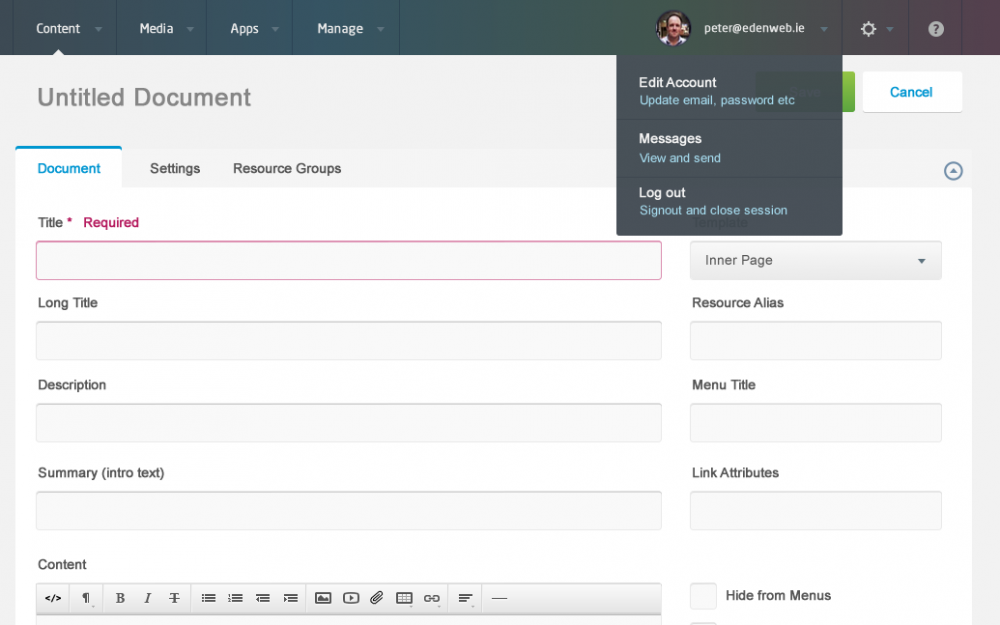Apply strikethrough formatting in editor toolbar
Screen dimensions: 1000x625
(x=174, y=598)
